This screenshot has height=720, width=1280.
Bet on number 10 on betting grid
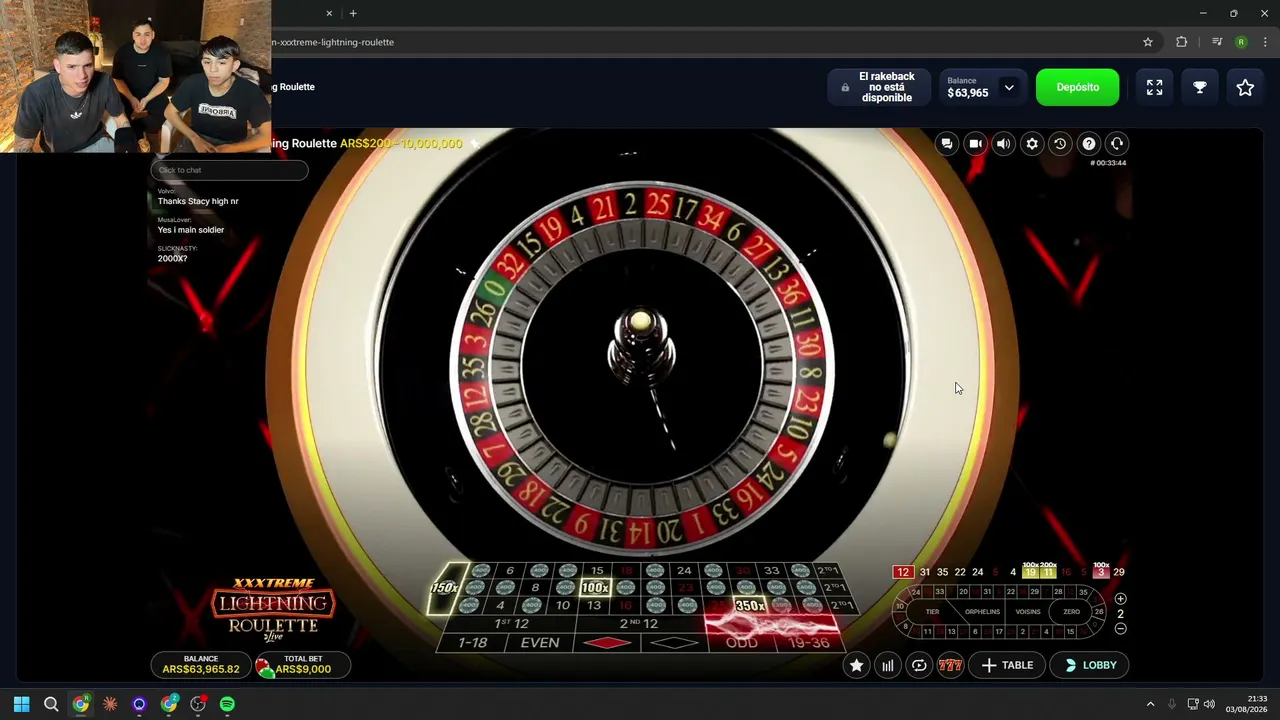563,605
